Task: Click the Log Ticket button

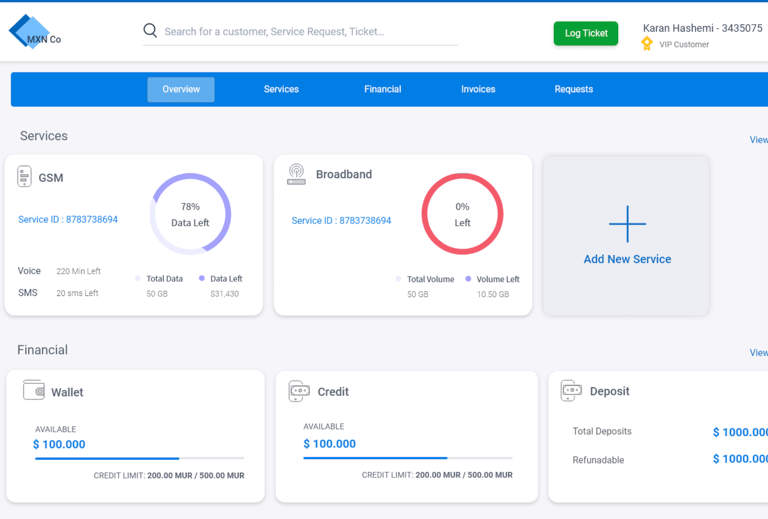Action: coord(586,33)
